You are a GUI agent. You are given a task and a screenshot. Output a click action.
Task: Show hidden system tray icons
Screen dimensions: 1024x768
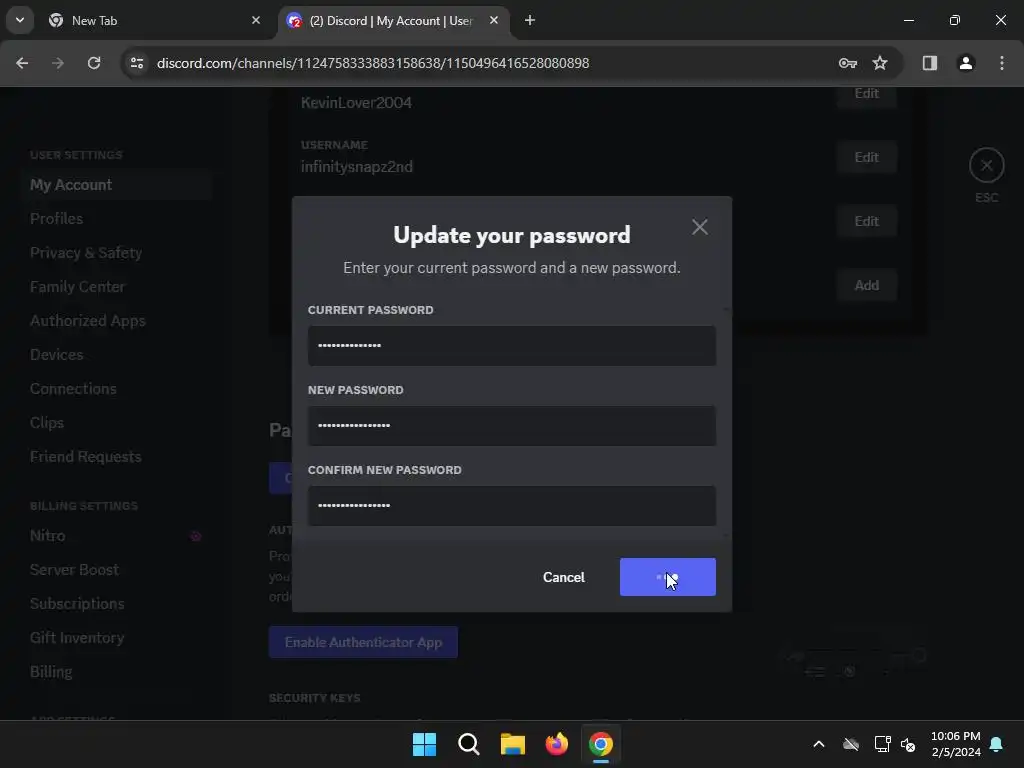click(x=818, y=744)
